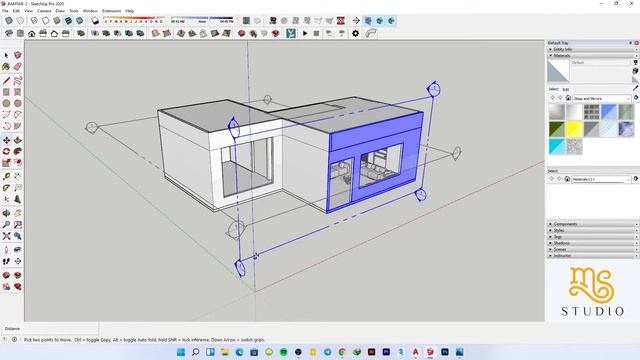
Task: Select the yellow translucent glass swatch
Action: point(574,129)
